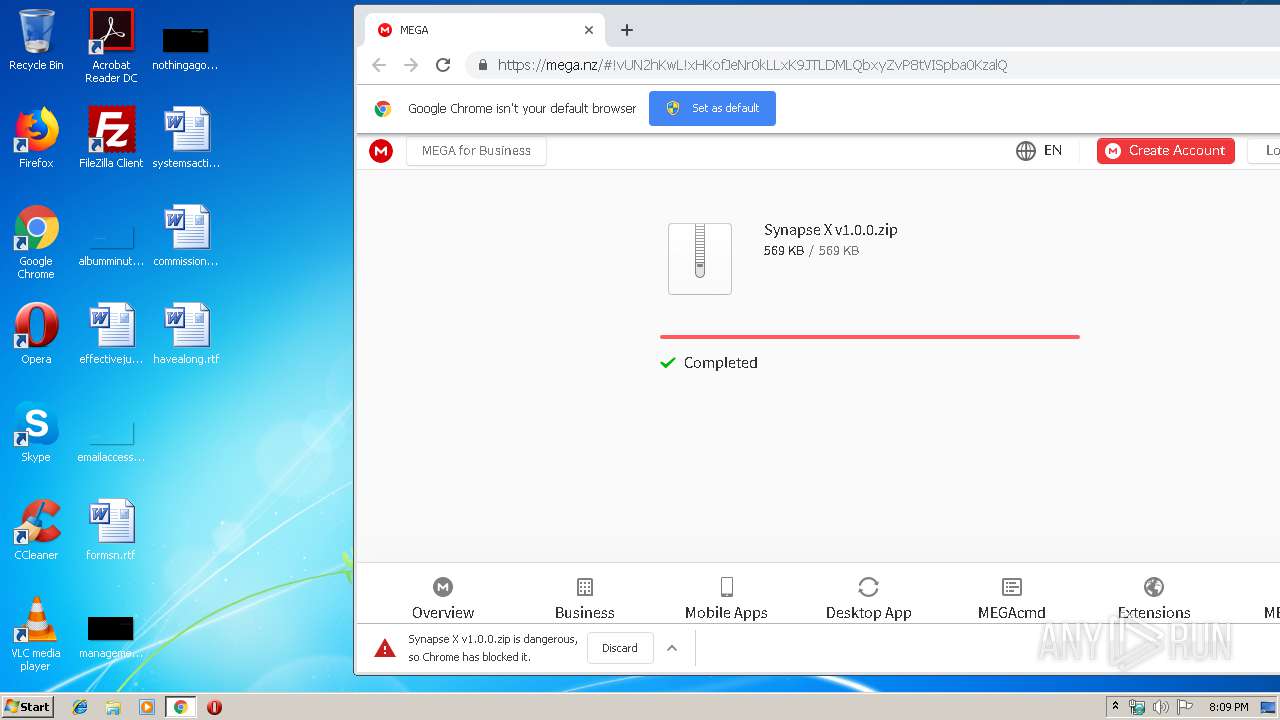
Task: Show hidden system tray icons
Action: point(1115,707)
